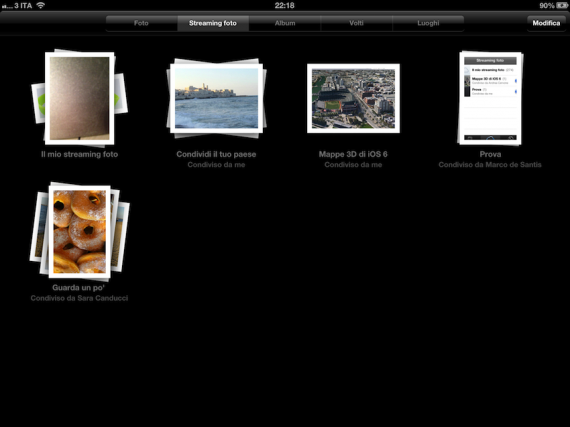570x427 pixels.
Task: Tap the battery icon in status bar
Action: click(562, 5)
